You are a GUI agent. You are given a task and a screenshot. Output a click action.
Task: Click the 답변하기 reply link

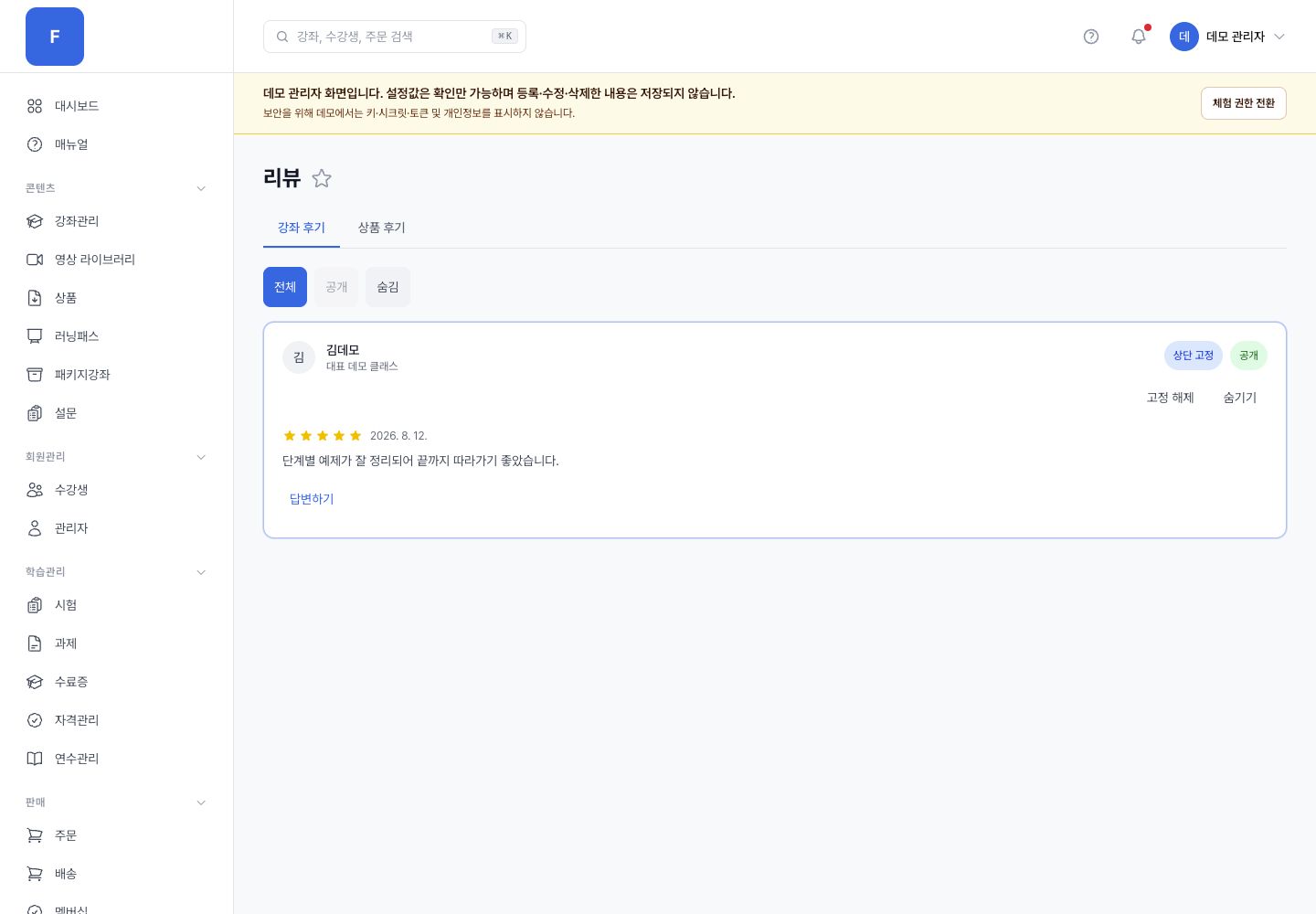click(x=312, y=499)
